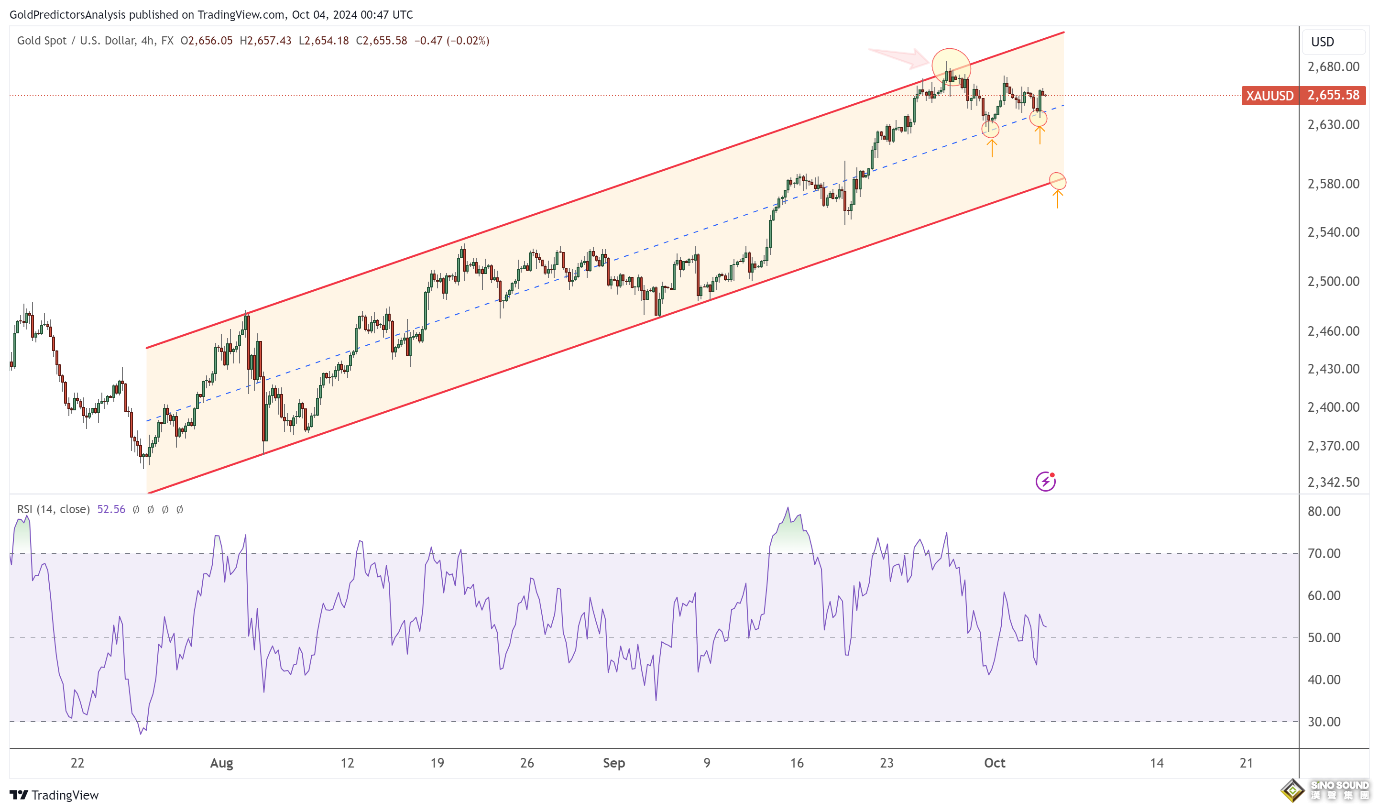The height and width of the screenshot is (812, 1379).
Task: Click the Sep label on the time axis
Action: (x=614, y=763)
